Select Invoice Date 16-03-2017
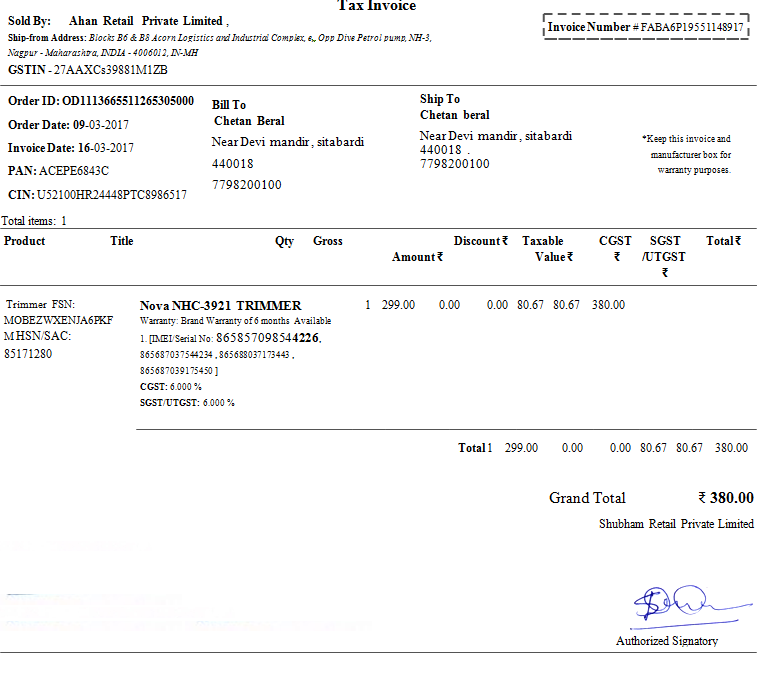The image size is (781, 700). (x=71, y=148)
